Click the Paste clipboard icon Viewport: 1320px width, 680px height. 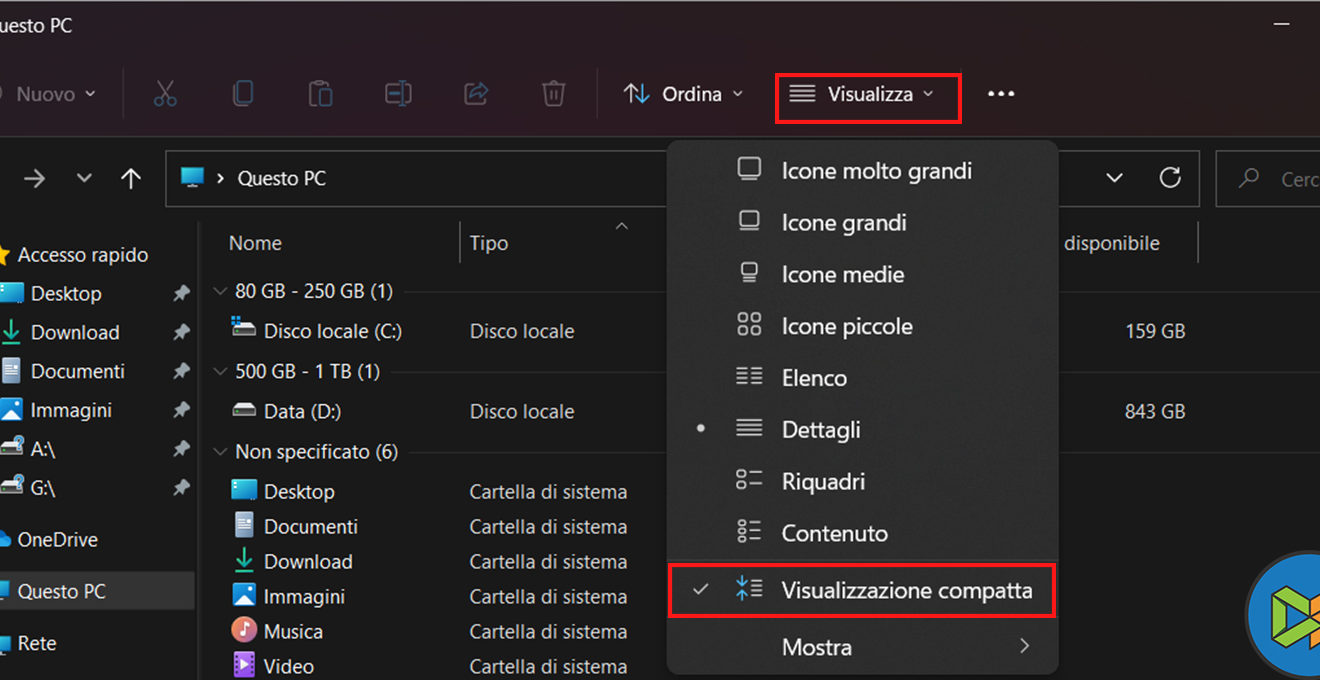pos(320,94)
